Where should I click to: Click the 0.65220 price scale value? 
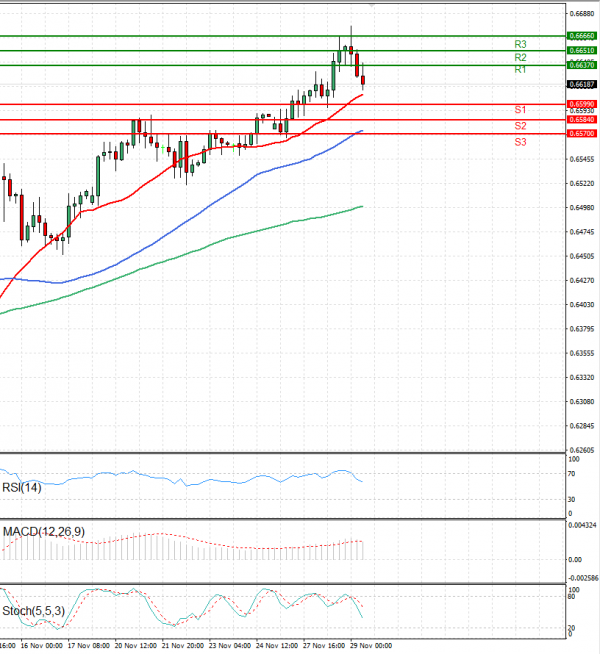(582, 184)
